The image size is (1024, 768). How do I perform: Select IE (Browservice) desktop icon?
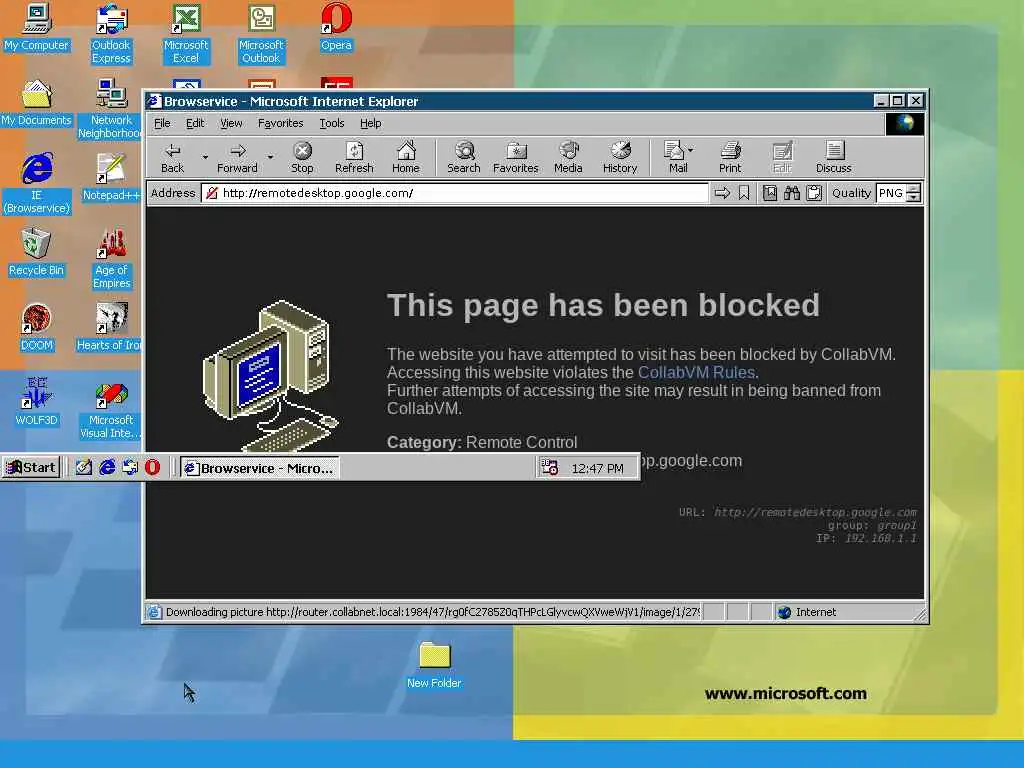click(x=37, y=183)
